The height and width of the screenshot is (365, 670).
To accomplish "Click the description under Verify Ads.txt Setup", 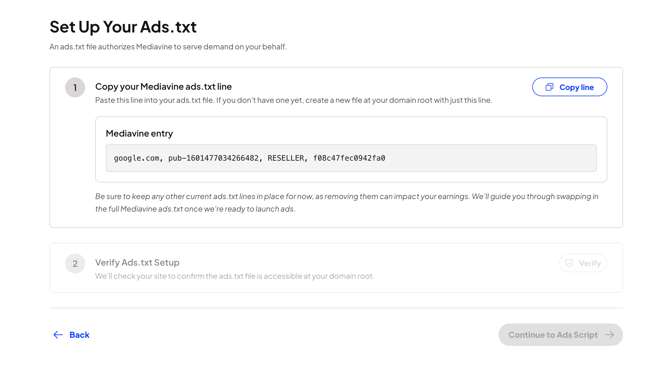I will (235, 276).
